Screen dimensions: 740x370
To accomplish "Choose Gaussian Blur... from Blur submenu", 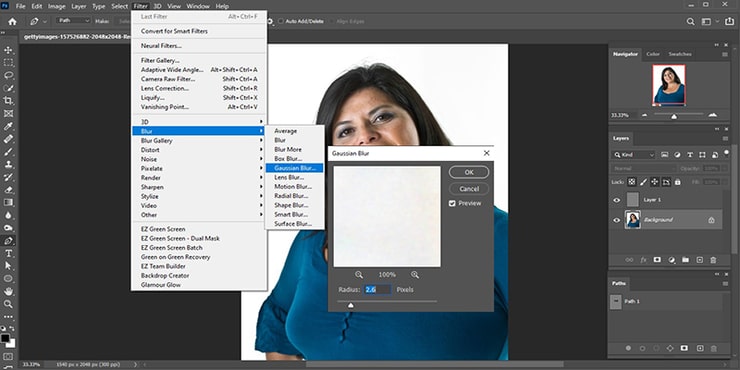I will tap(294, 168).
